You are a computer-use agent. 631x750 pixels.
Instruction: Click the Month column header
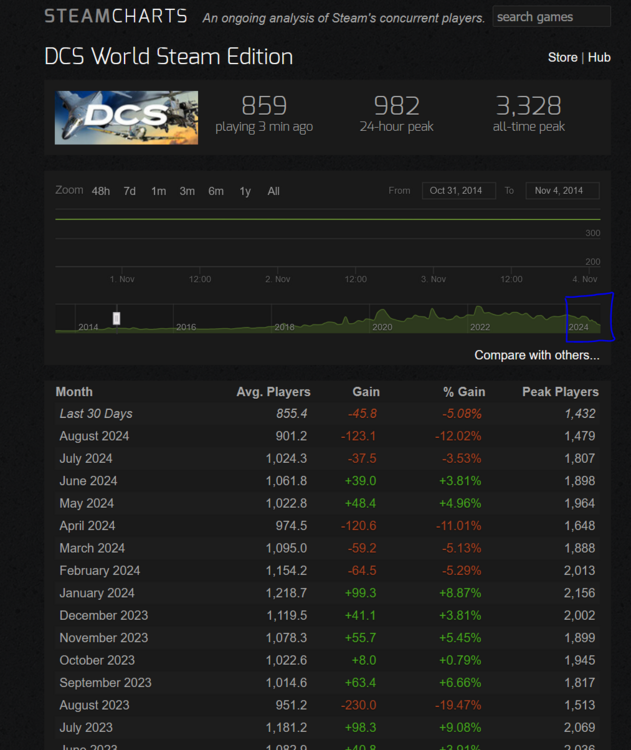pyautogui.click(x=74, y=392)
